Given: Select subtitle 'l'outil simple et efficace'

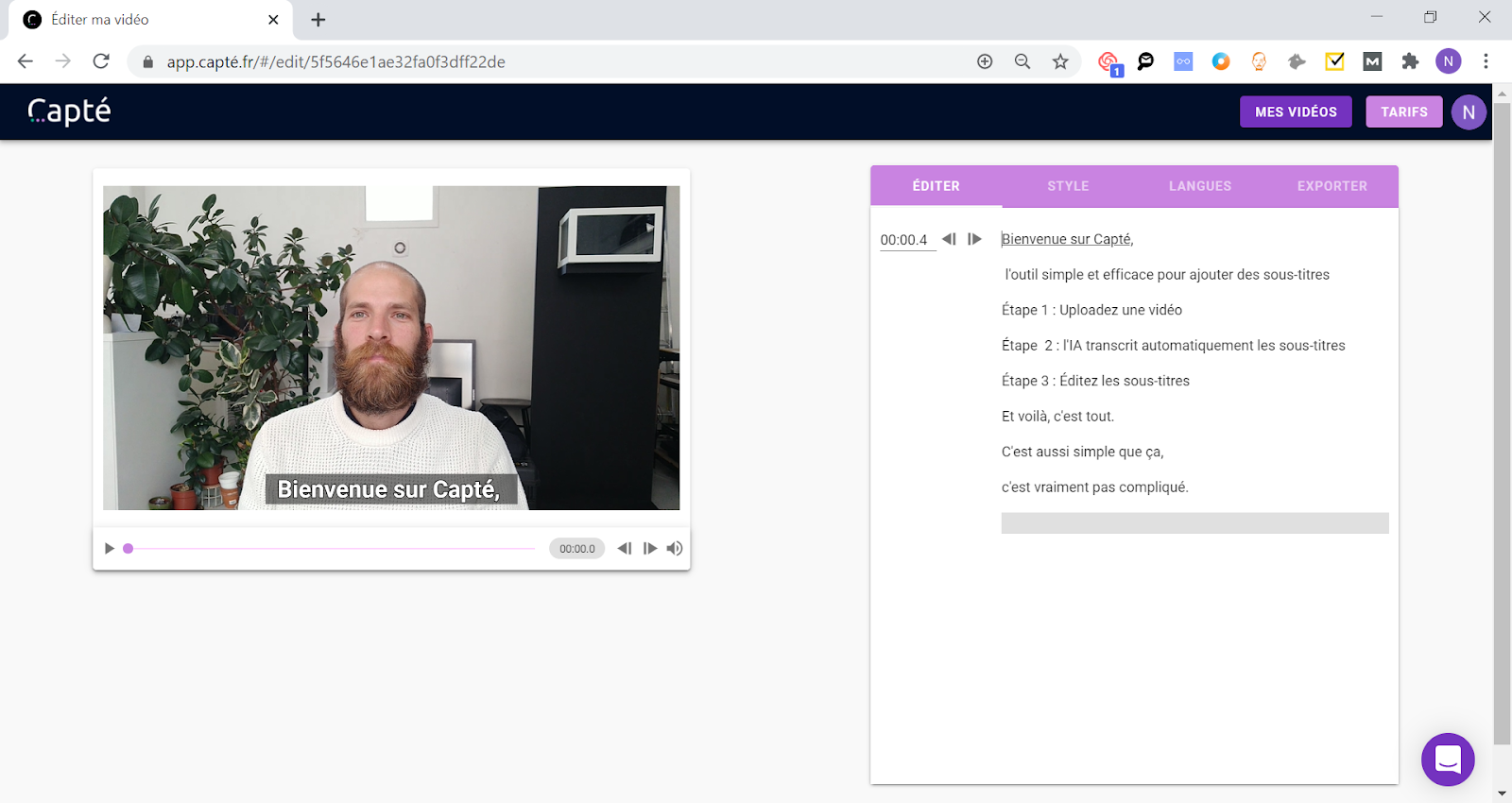Looking at the screenshot, I should point(1167,275).
